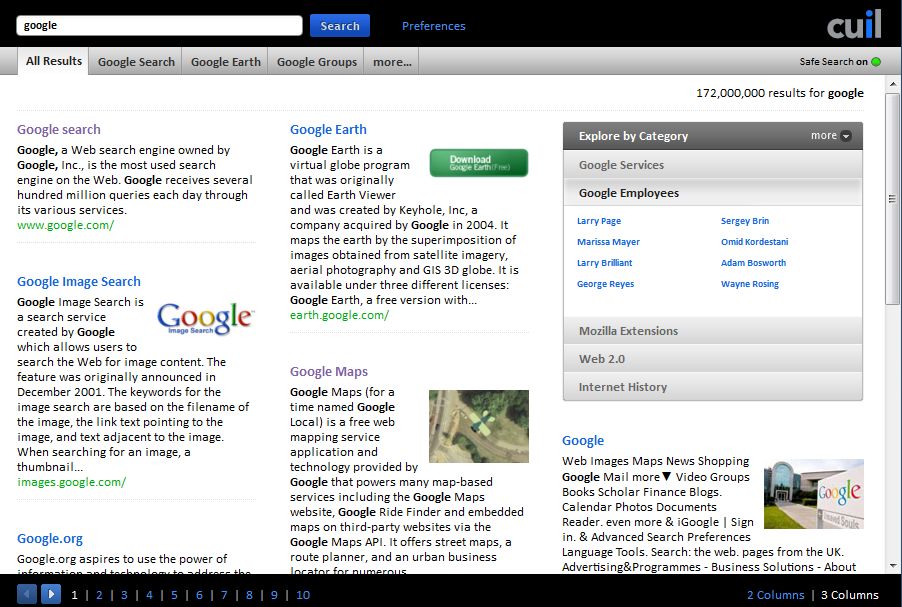Screen dimensions: 902x607
Task: Open the 'Google Image Search' result title
Action: tap(79, 281)
